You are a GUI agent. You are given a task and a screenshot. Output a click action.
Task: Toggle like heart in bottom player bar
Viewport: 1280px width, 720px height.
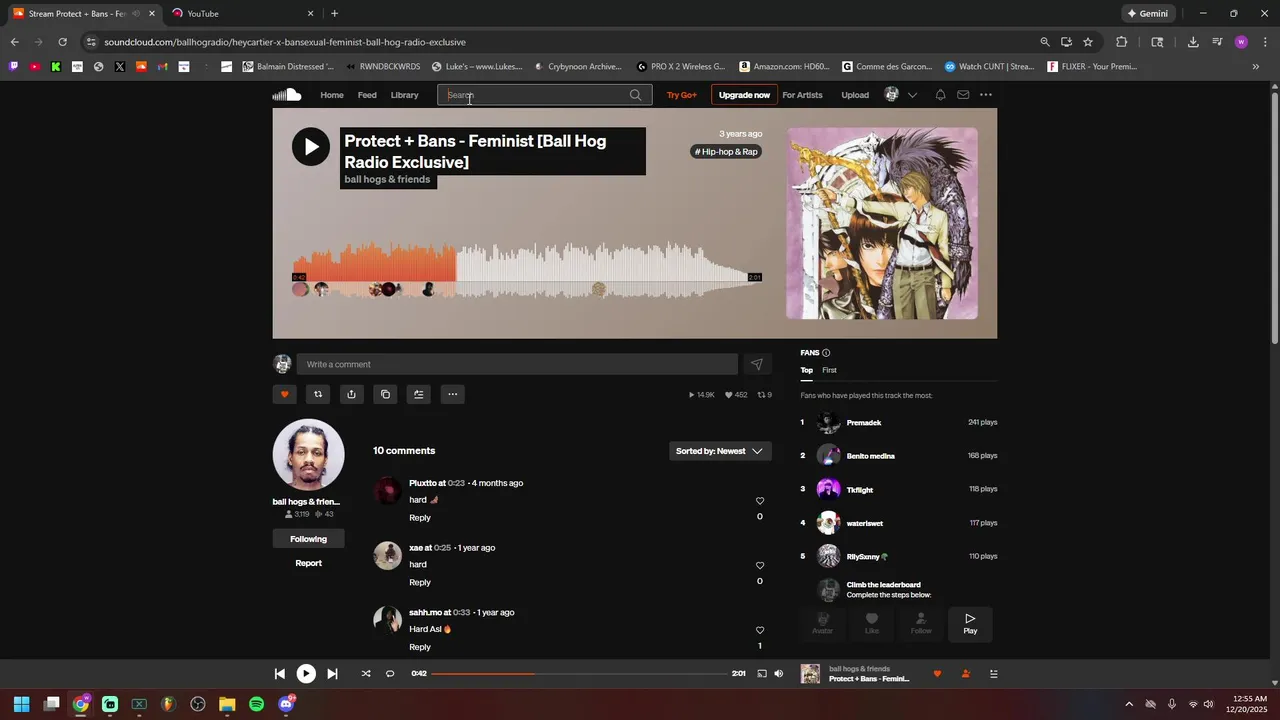pyautogui.click(x=937, y=674)
